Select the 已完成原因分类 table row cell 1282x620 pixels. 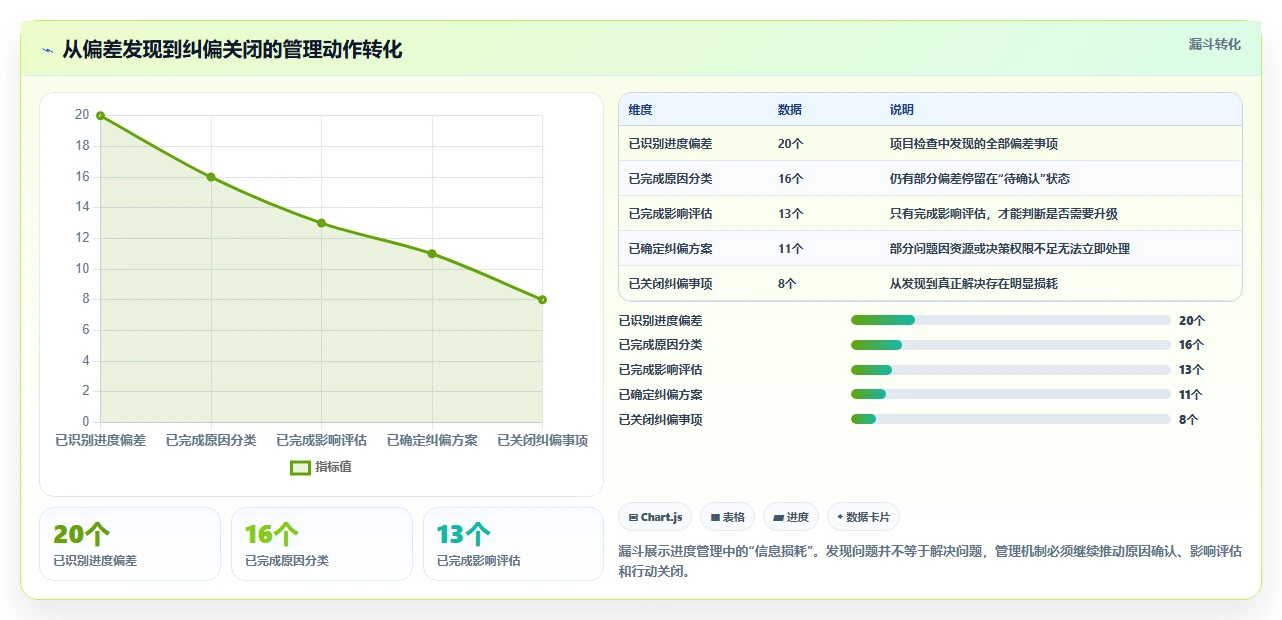click(x=671, y=179)
